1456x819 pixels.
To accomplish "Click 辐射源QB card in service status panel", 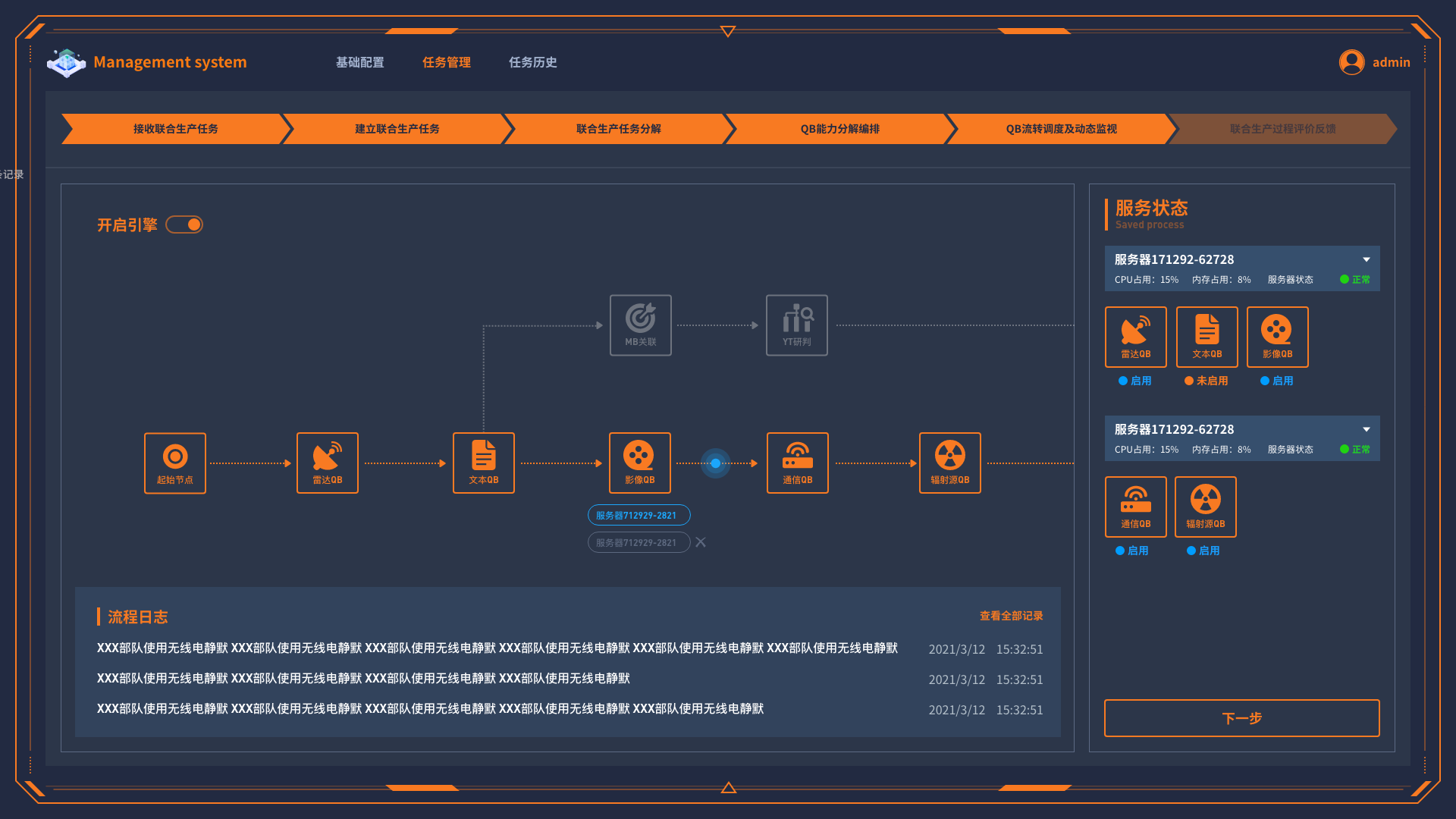I will 1206,507.
